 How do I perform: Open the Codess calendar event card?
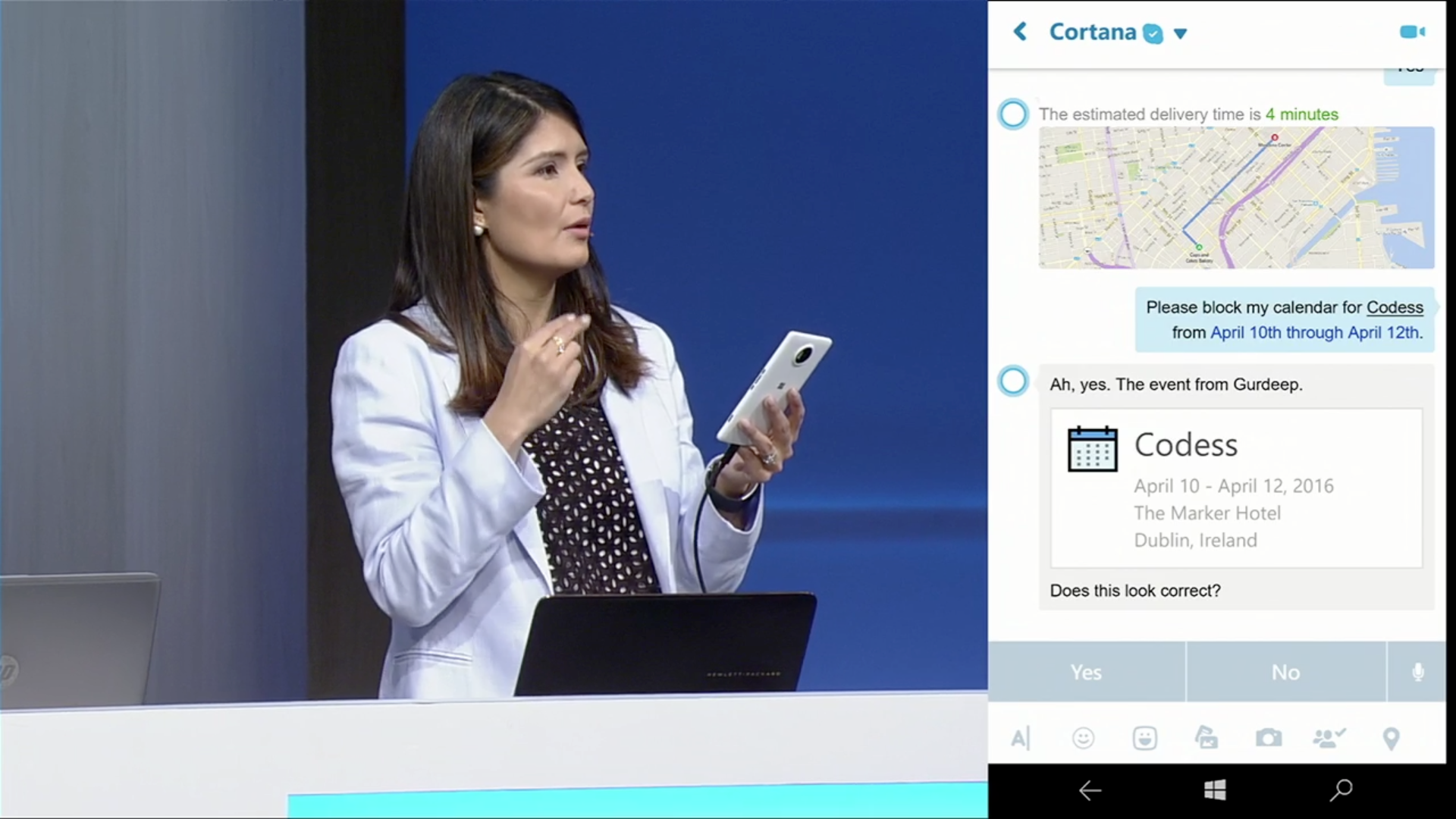coord(1236,488)
